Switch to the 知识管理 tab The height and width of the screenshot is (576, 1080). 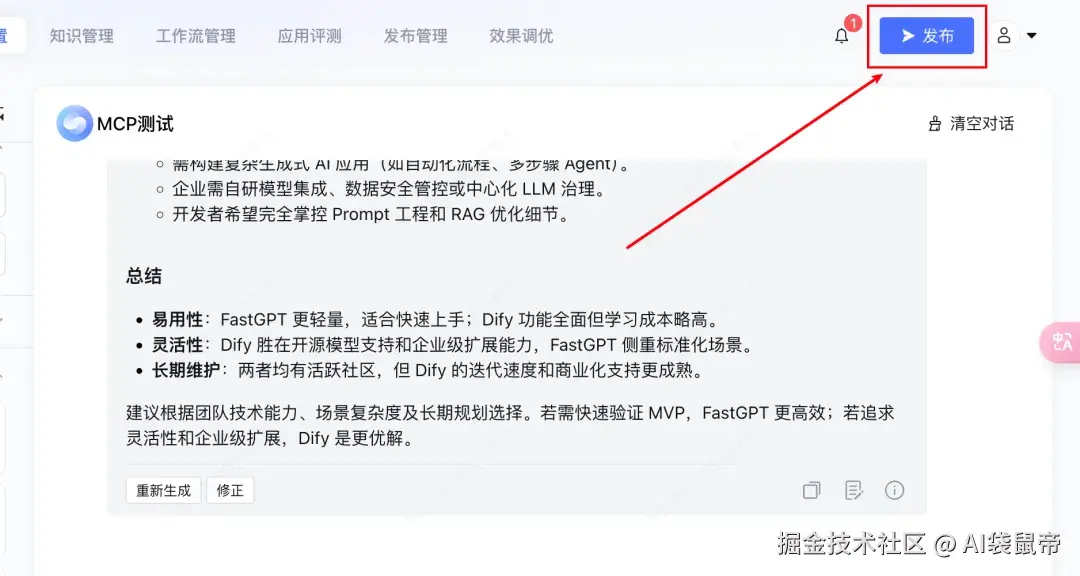pos(81,36)
